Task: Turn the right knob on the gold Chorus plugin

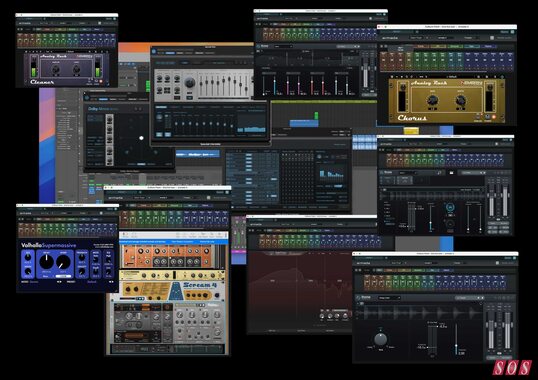Action: pyautogui.click(x=460, y=100)
